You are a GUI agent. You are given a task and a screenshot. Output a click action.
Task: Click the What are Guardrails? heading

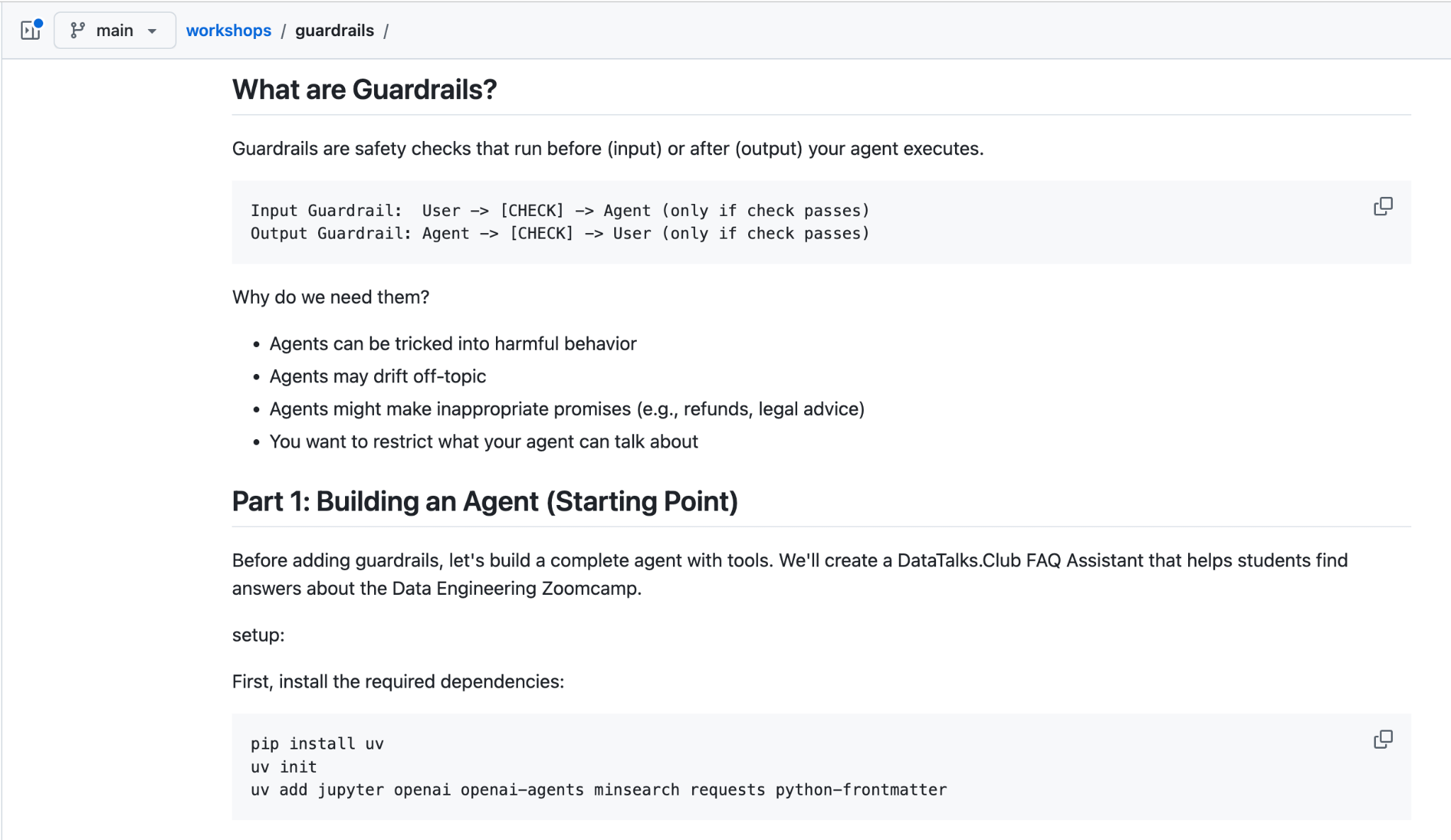(364, 90)
